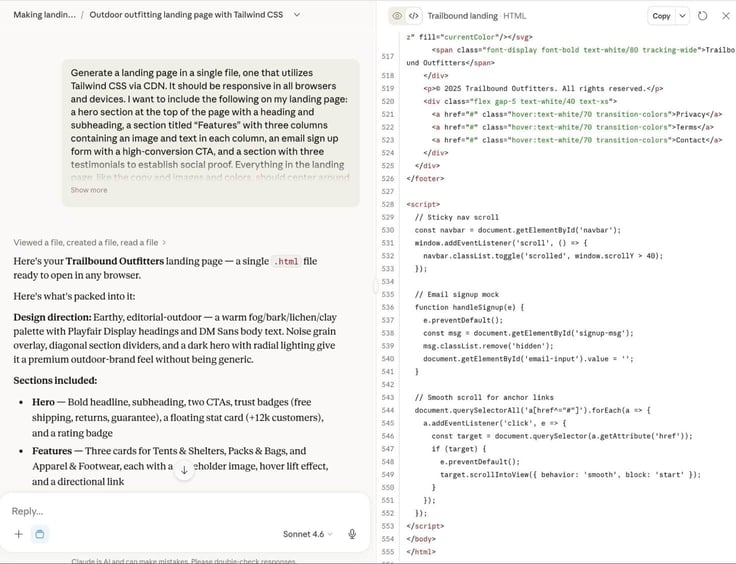736x564 pixels.
Task: Click the panel divider resize handle
Action: pos(376,286)
